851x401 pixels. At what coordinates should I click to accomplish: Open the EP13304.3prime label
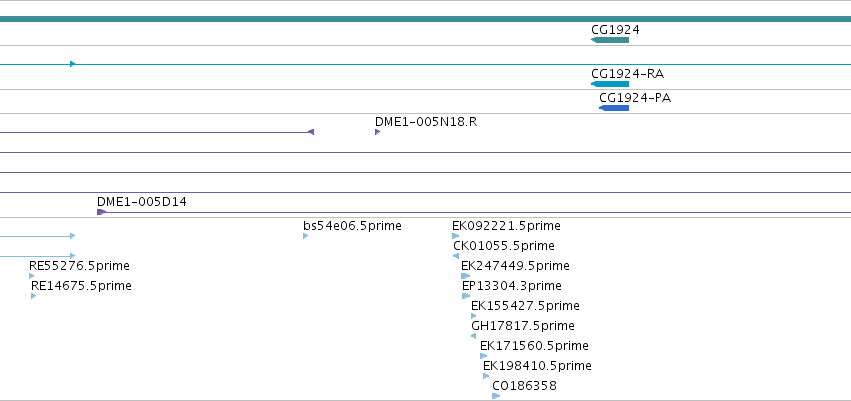tap(512, 286)
